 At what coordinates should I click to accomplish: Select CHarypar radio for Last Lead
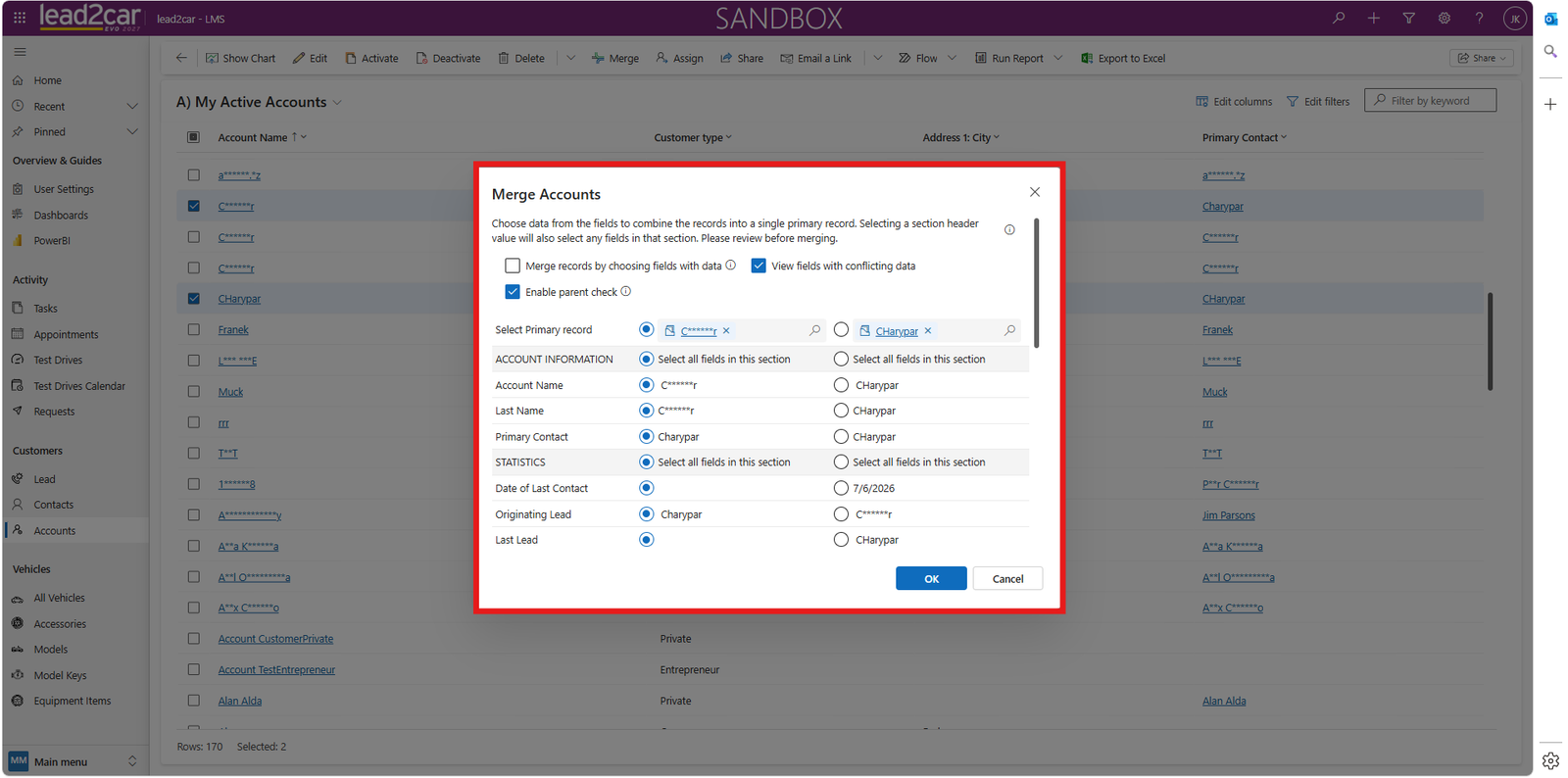coord(841,540)
